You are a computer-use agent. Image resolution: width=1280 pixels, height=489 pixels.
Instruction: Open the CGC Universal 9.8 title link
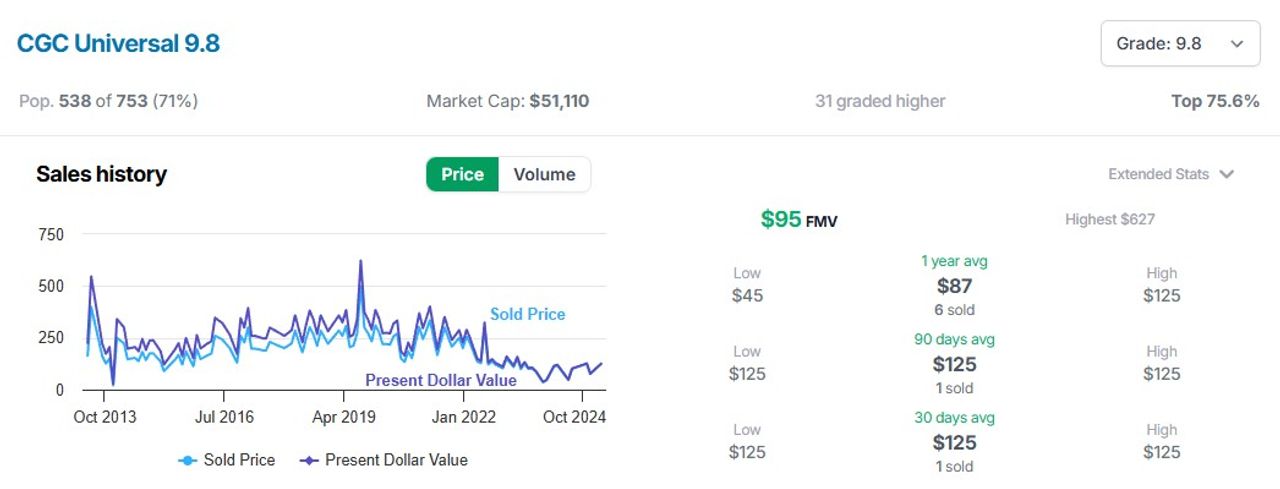tap(118, 44)
